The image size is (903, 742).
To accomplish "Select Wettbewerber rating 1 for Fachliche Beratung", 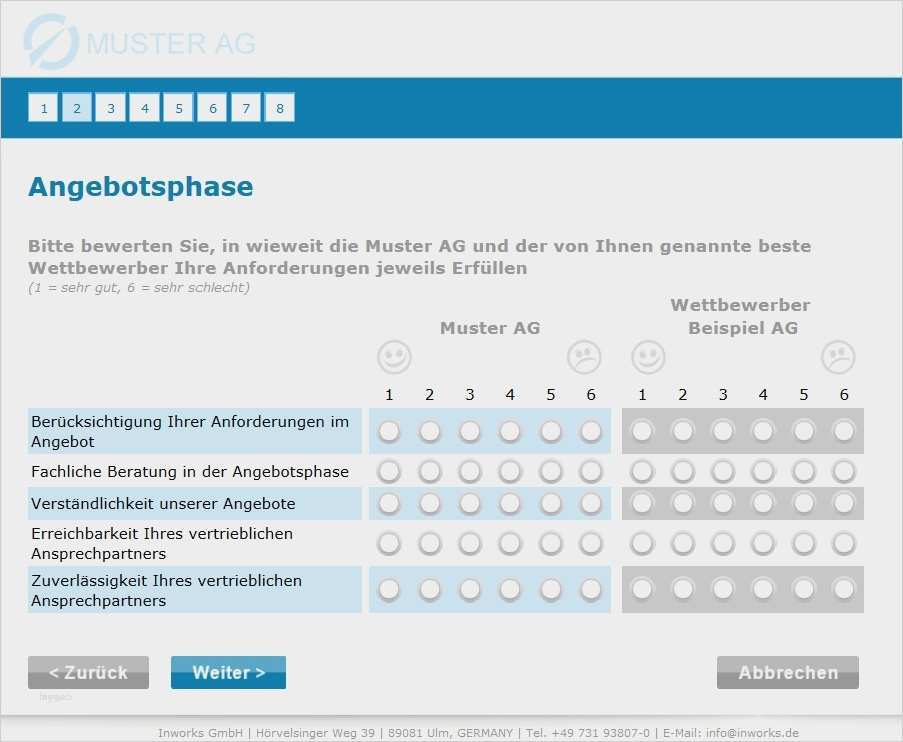I will coord(642,471).
